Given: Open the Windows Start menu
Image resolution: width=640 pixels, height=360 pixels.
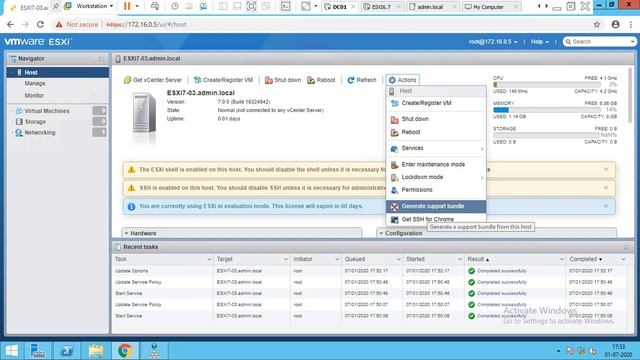Looking at the screenshot, I should (11, 351).
